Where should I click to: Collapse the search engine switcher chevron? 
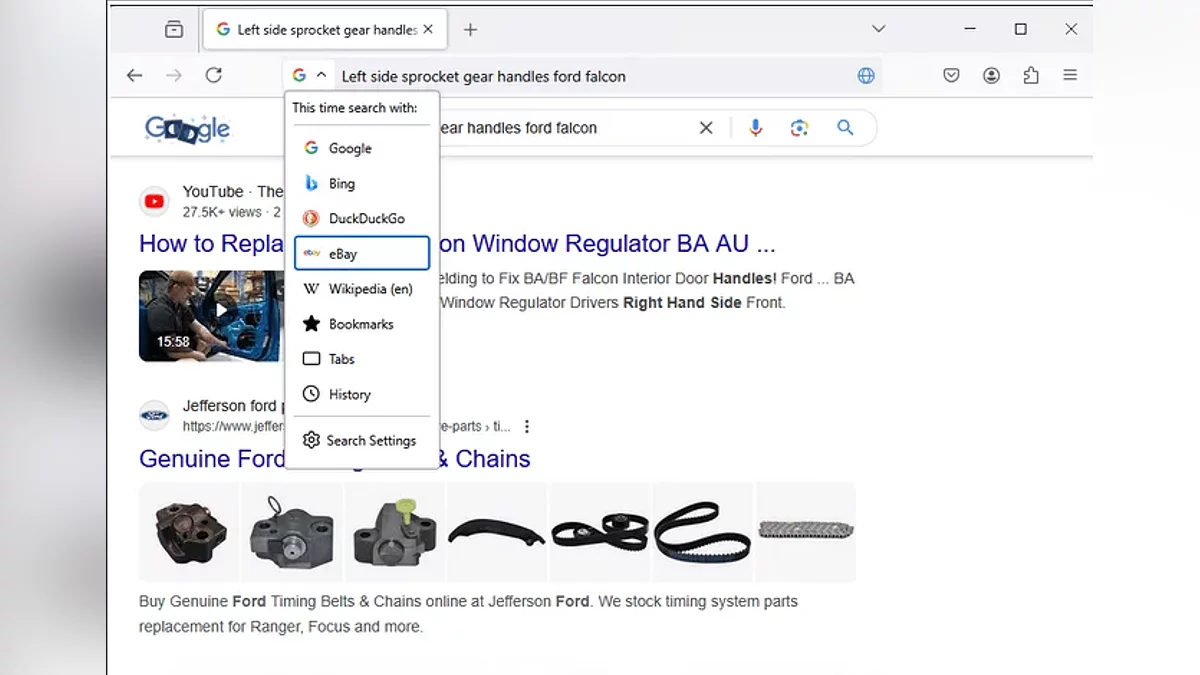tap(321, 75)
